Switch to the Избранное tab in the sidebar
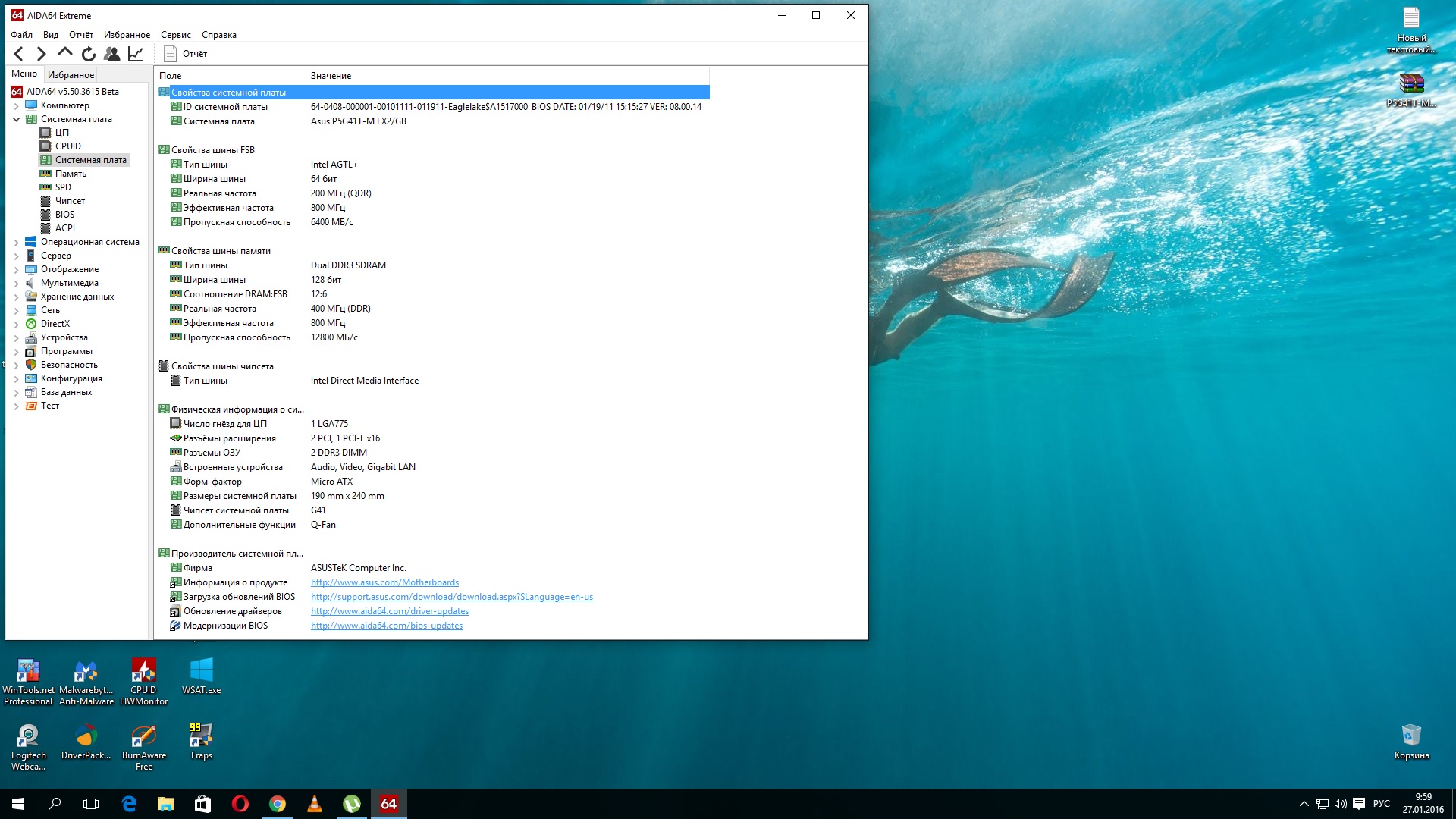The height and width of the screenshot is (819, 1456). click(x=71, y=74)
